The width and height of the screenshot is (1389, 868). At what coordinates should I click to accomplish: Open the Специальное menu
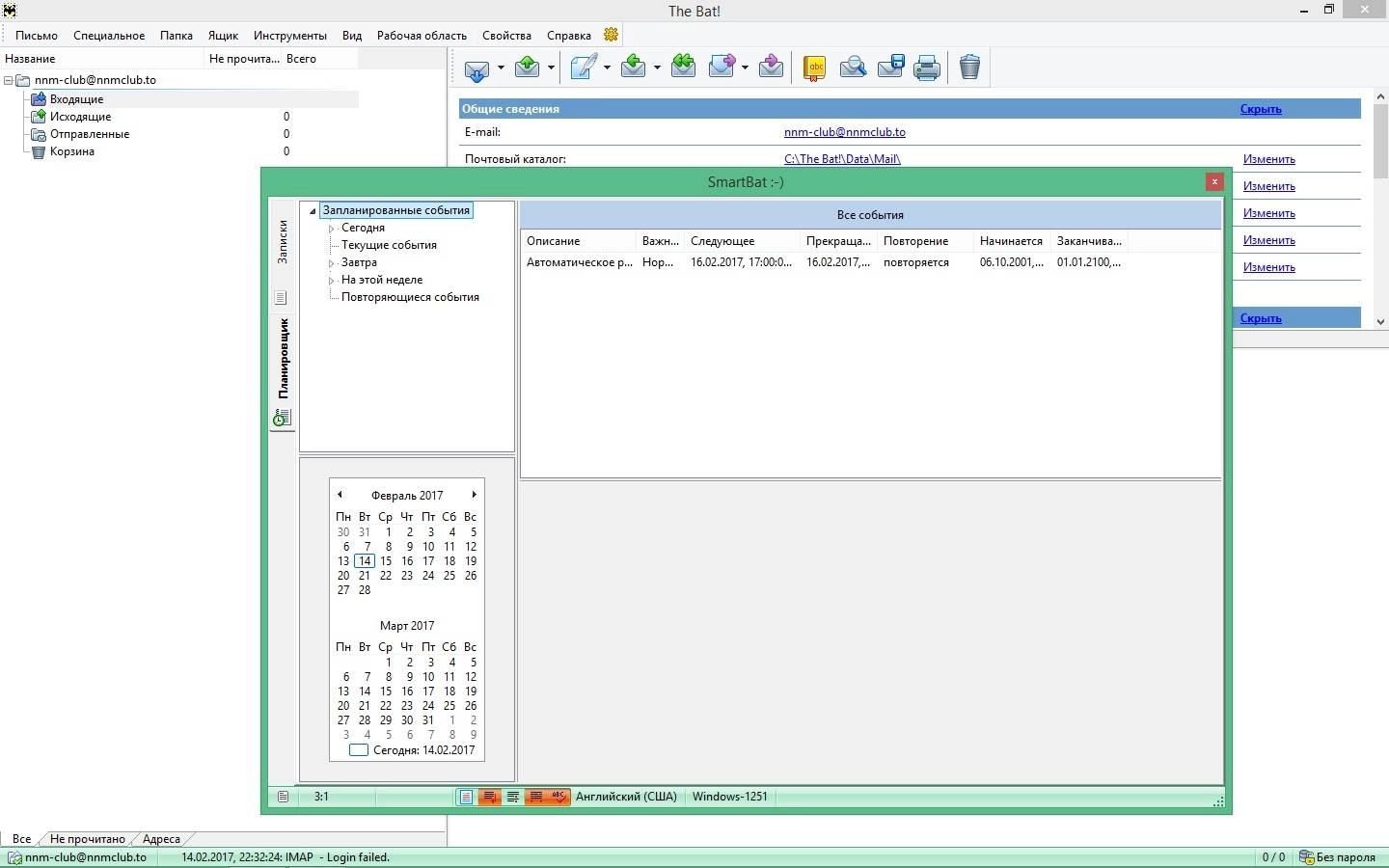tap(109, 36)
